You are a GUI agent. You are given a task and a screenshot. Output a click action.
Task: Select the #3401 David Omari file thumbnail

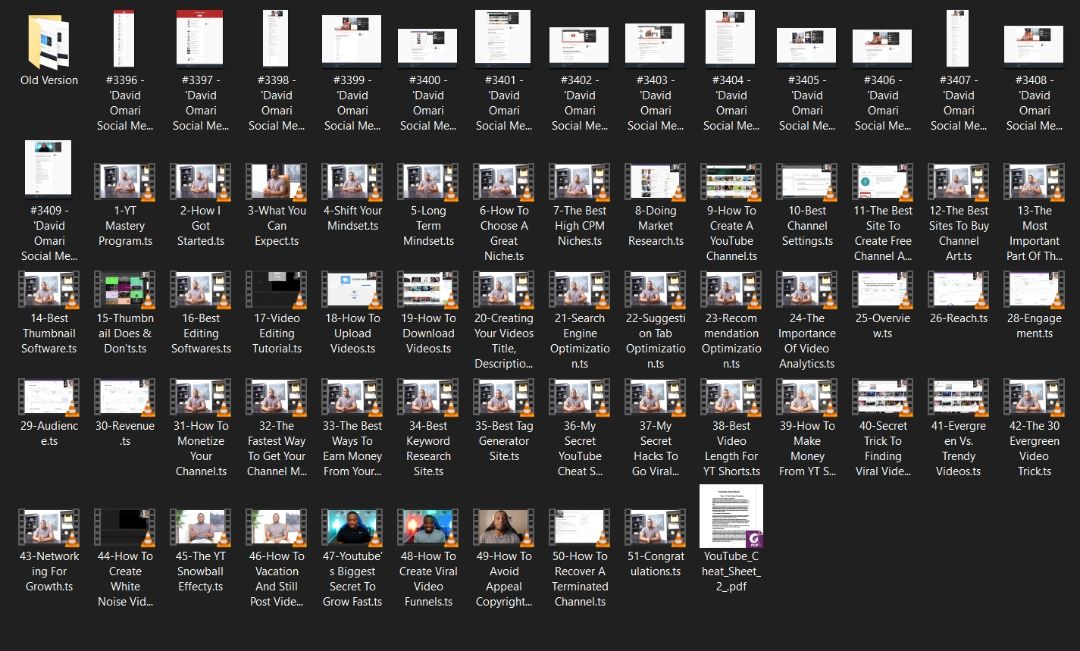503,40
